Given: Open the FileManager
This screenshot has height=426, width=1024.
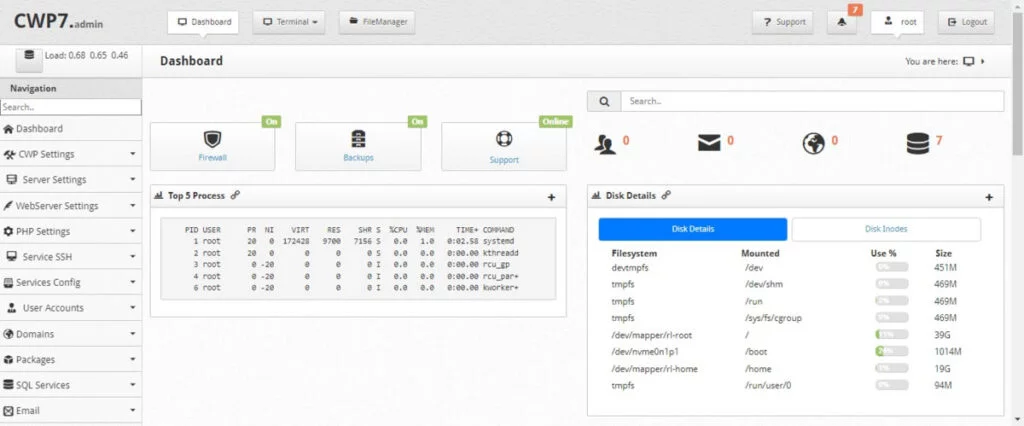Looking at the screenshot, I should click(x=377, y=22).
